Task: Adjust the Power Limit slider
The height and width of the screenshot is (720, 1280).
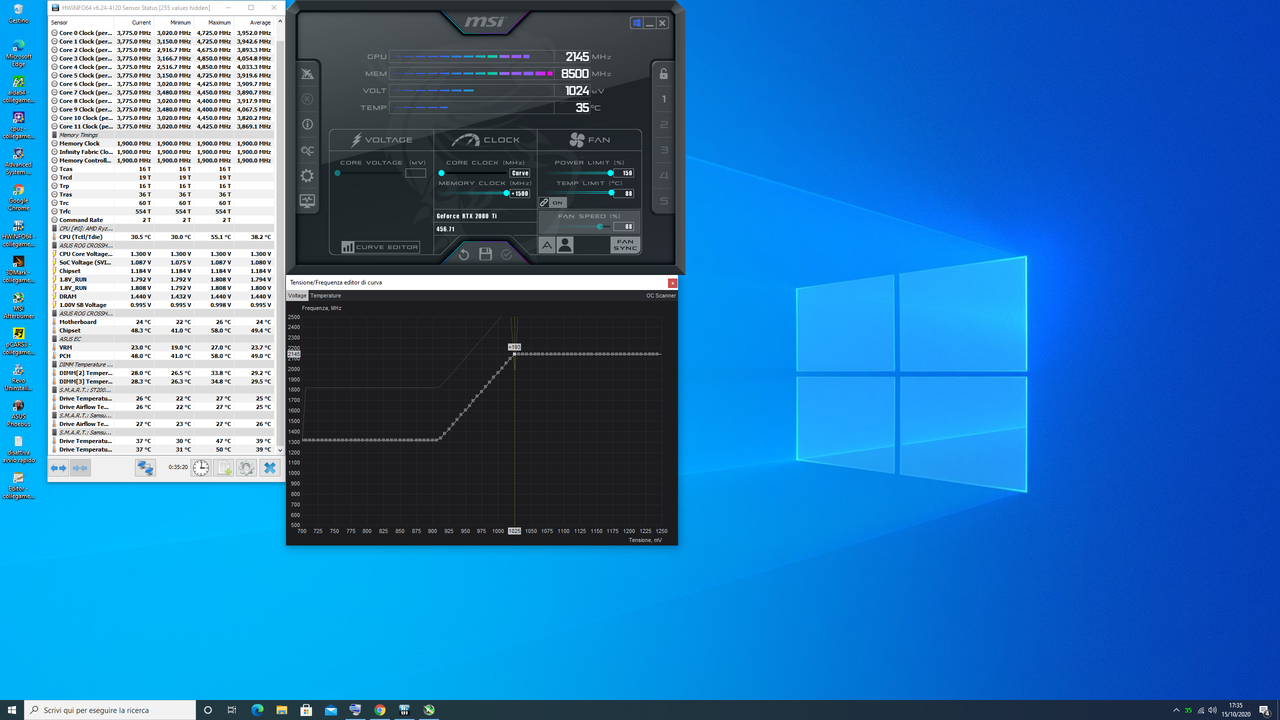Action: coord(610,173)
